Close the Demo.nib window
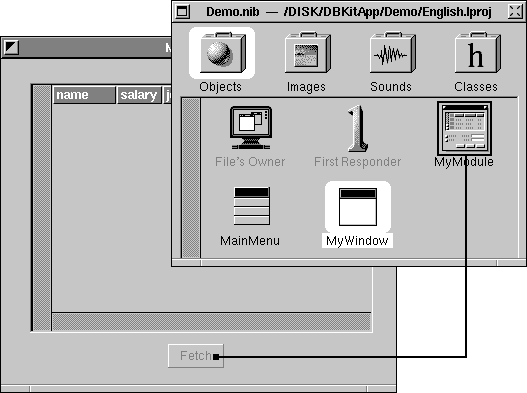527x393 pixels. coord(515,12)
